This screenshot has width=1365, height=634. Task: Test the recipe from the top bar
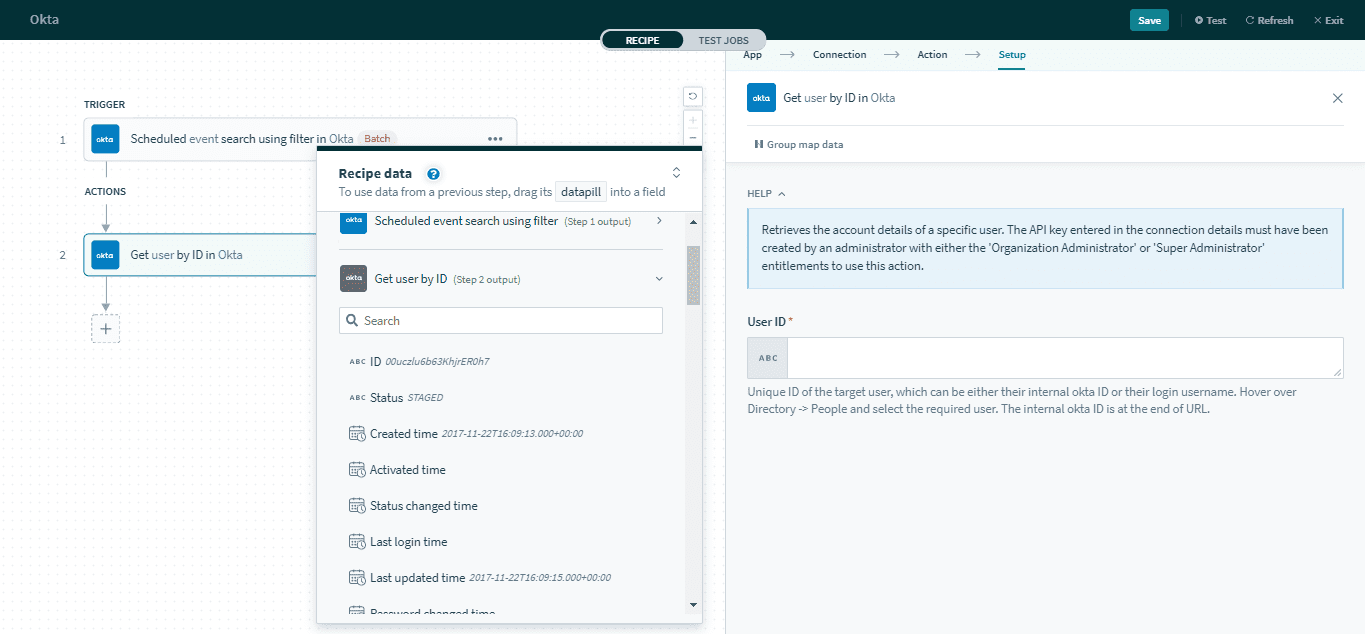(1210, 19)
